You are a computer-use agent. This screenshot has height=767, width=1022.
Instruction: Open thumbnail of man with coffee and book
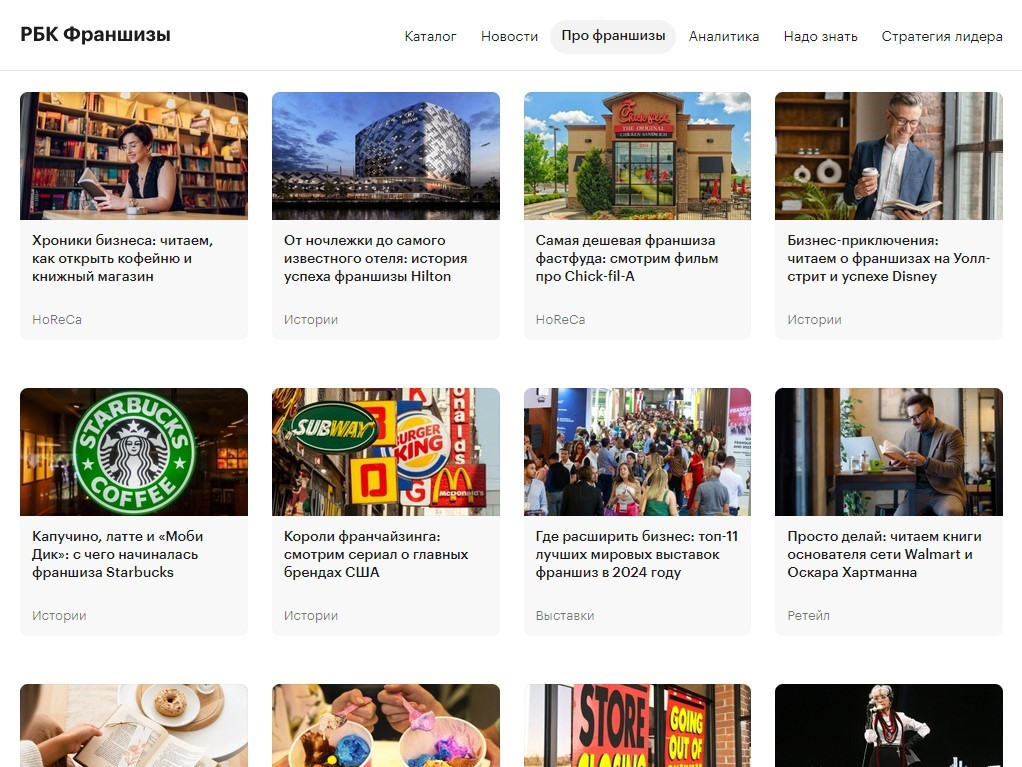click(x=888, y=156)
